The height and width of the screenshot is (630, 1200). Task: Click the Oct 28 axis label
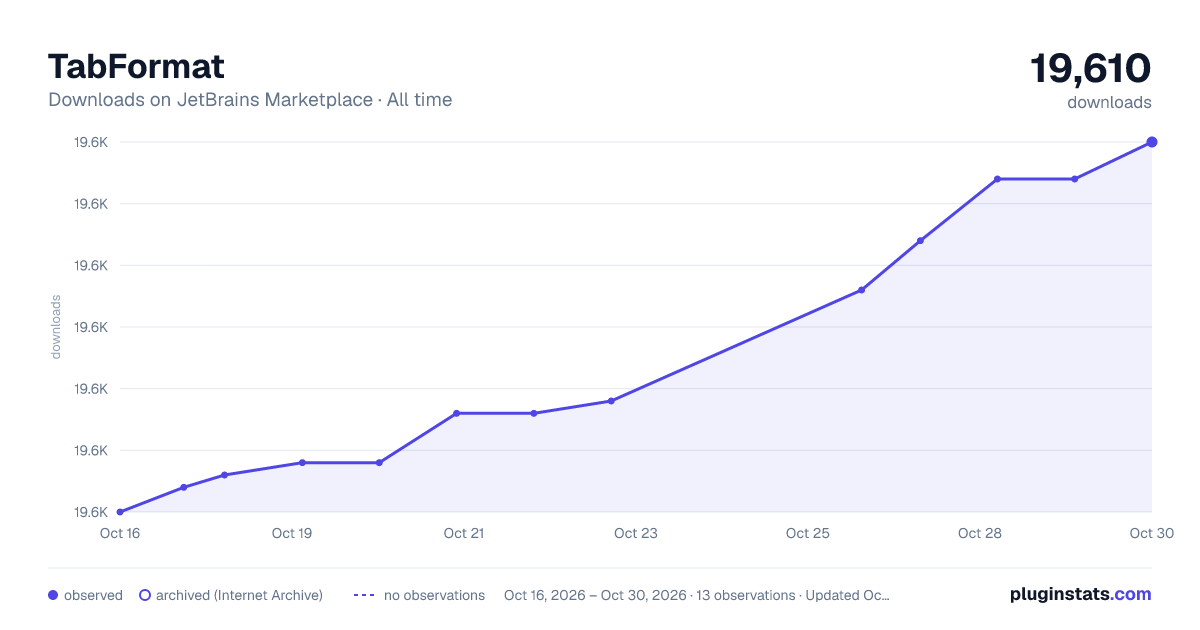[x=980, y=533]
